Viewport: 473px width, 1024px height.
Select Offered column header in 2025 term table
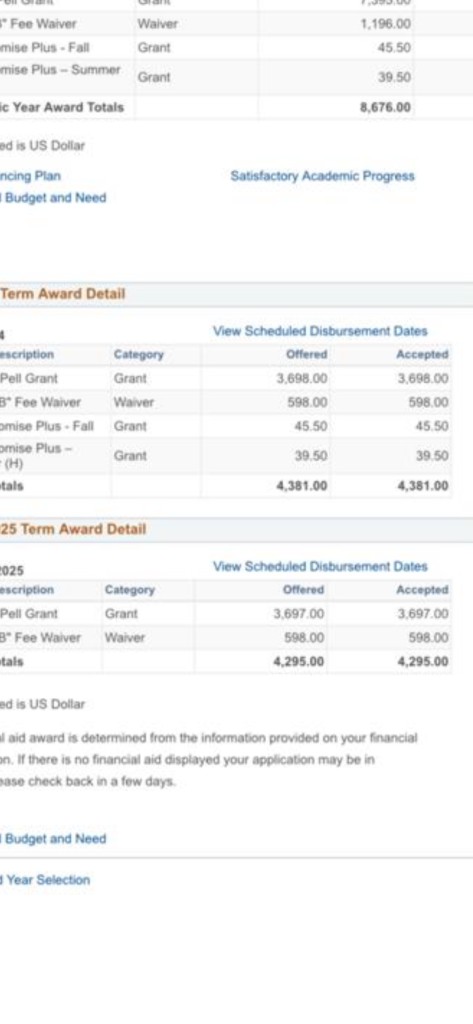(x=303, y=590)
